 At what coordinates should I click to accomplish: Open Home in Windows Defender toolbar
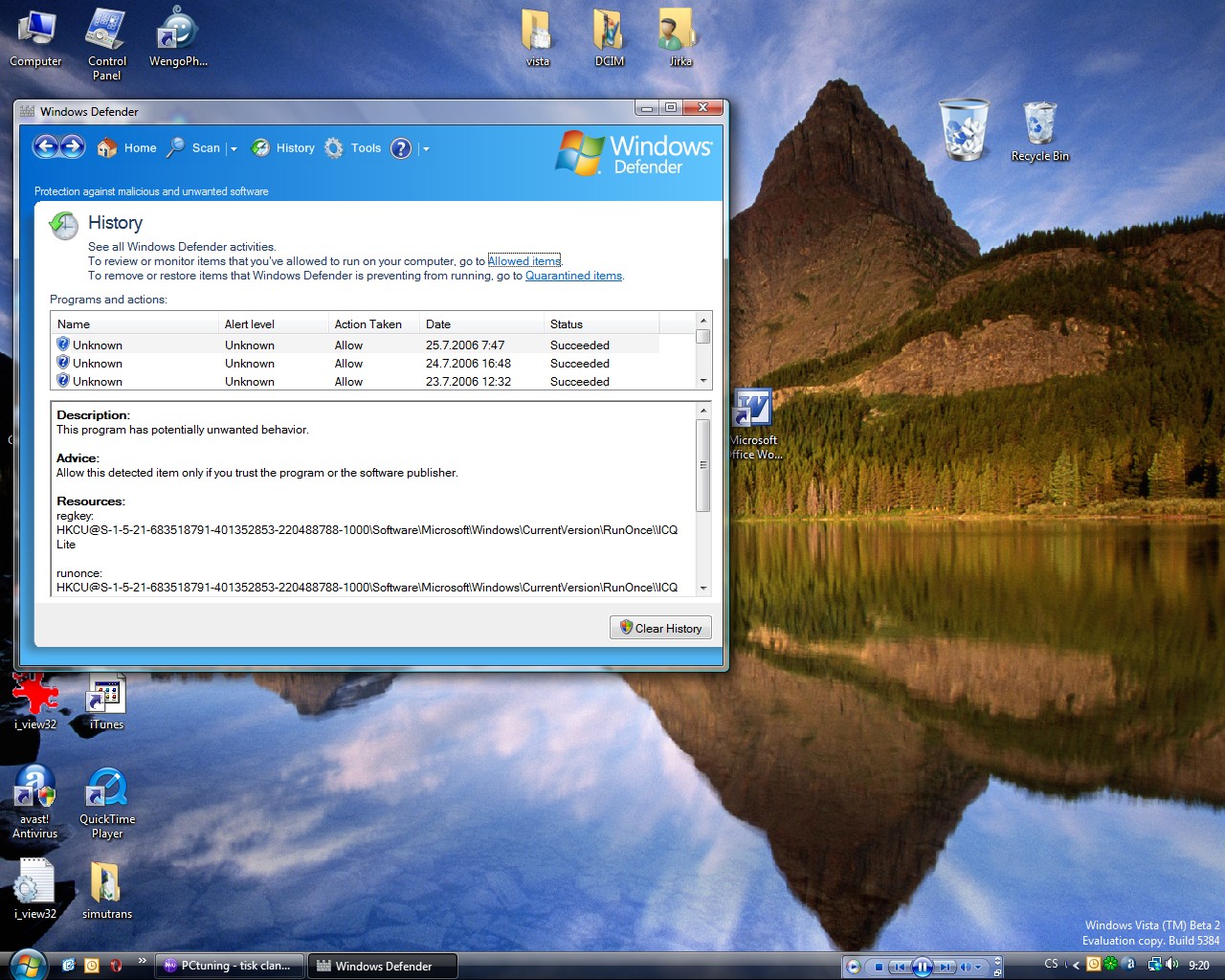(x=126, y=148)
